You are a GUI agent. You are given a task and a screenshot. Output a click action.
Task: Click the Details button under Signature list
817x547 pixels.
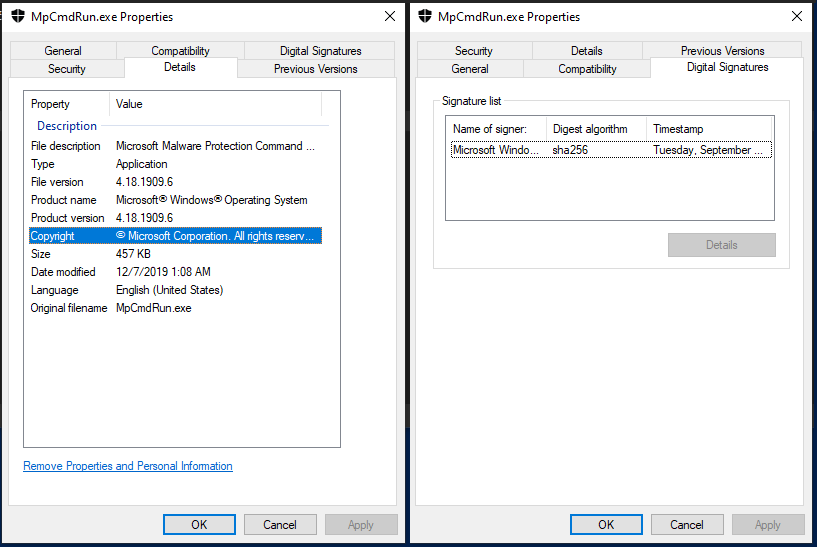tap(722, 245)
